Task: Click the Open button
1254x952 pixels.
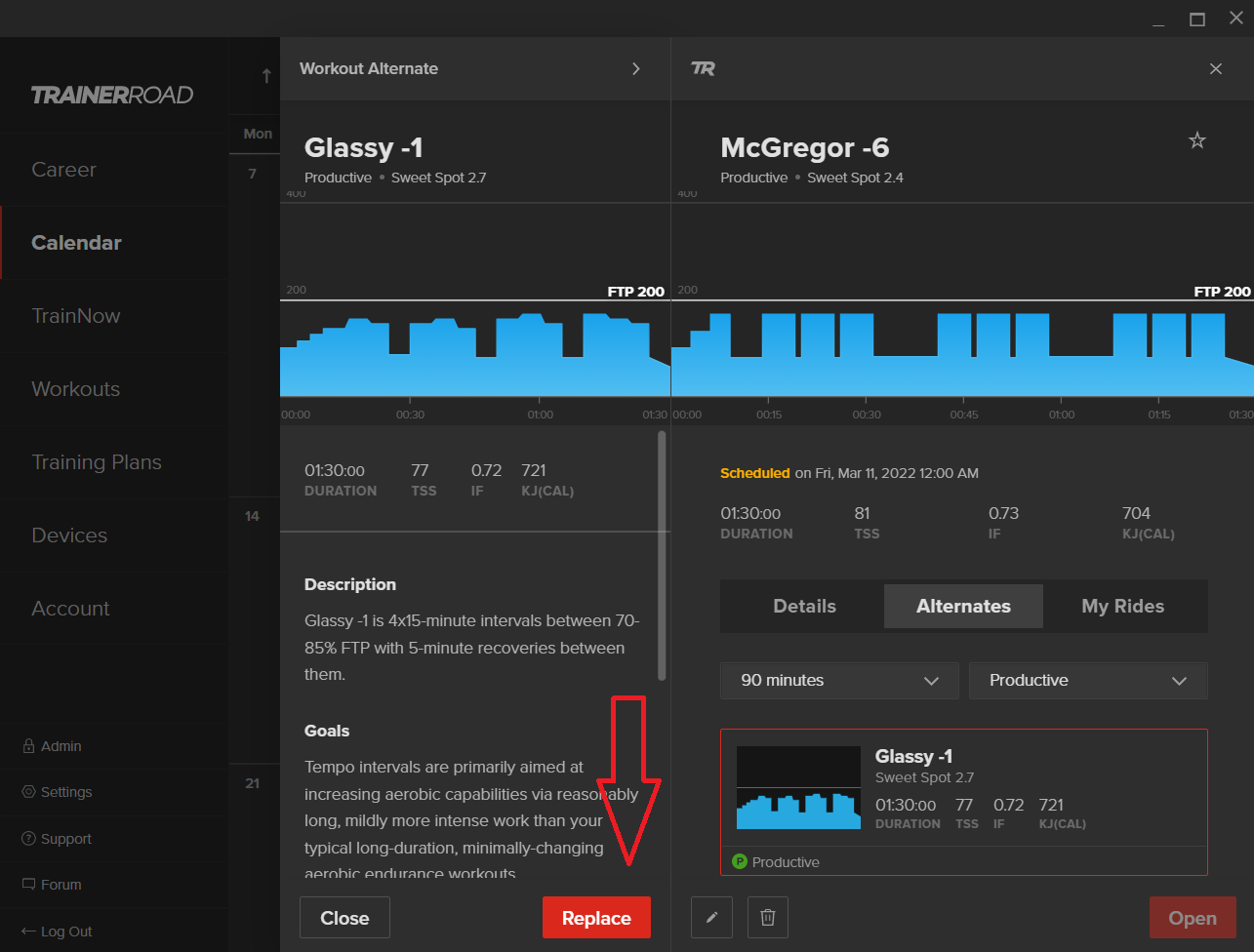Action: coord(1193,918)
